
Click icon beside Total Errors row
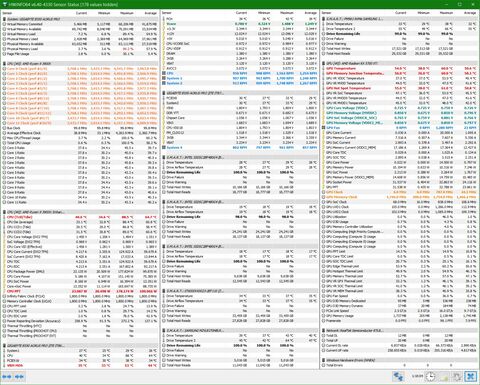pos(324,365)
